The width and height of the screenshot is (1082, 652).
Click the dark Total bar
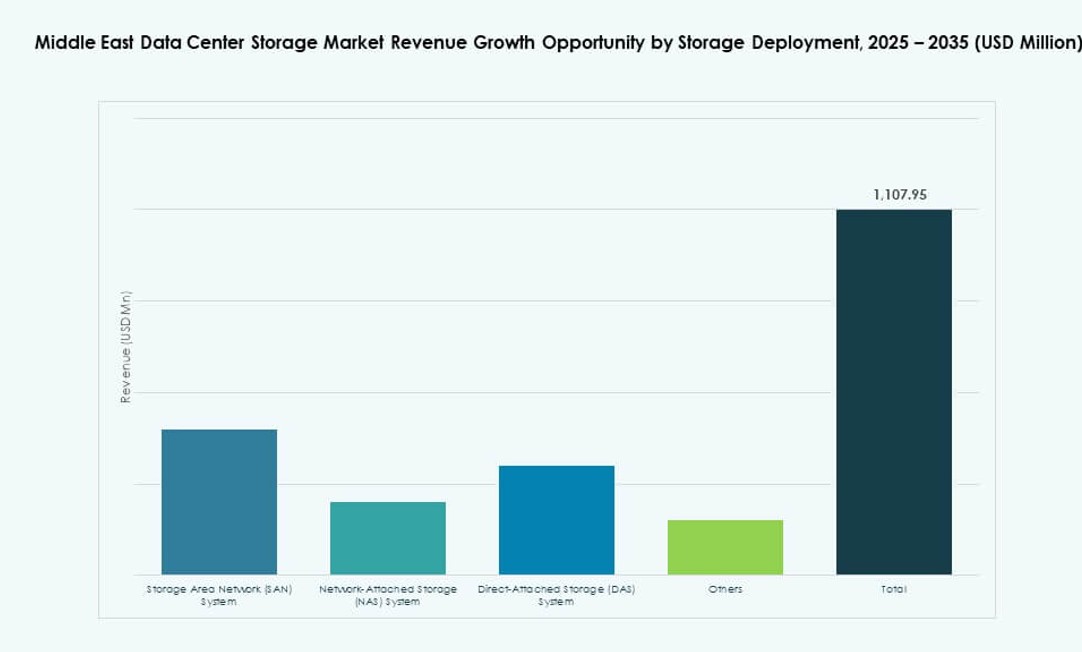pyautogui.click(x=893, y=390)
